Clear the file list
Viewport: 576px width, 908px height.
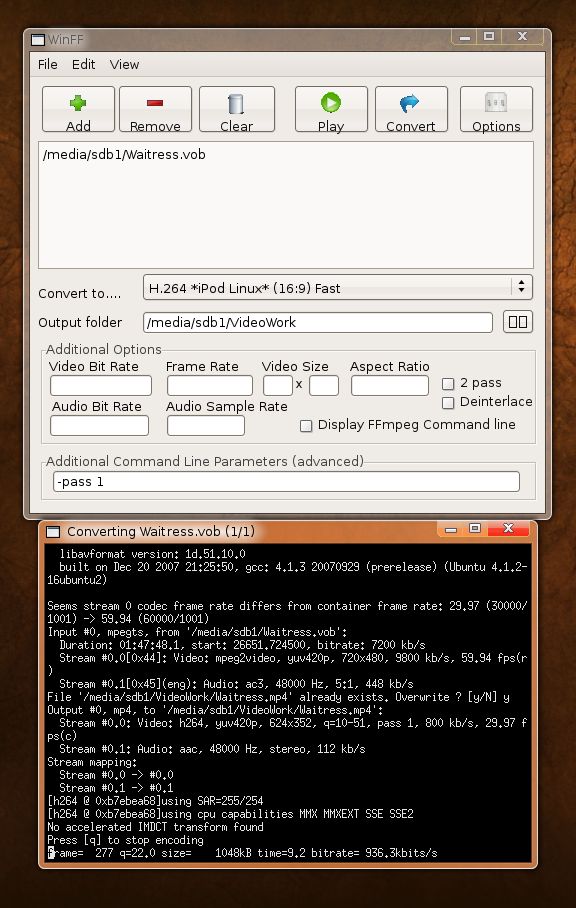pyautogui.click(x=237, y=109)
